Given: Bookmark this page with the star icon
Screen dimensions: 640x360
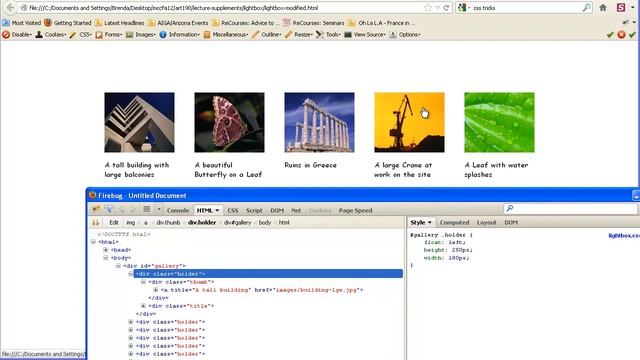Looking at the screenshot, I should coord(427,8).
